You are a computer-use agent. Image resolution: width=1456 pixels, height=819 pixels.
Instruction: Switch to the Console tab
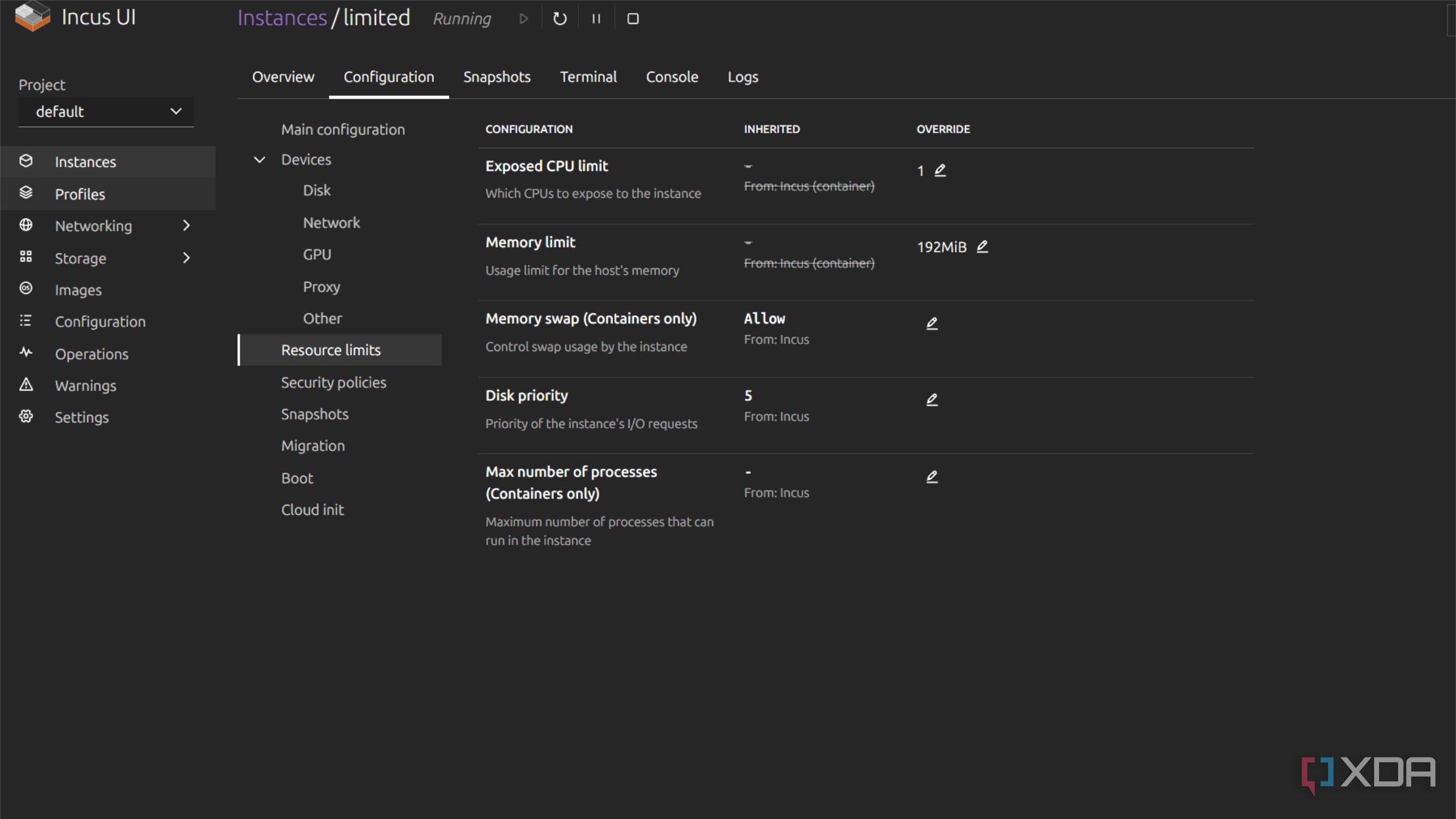pos(672,77)
